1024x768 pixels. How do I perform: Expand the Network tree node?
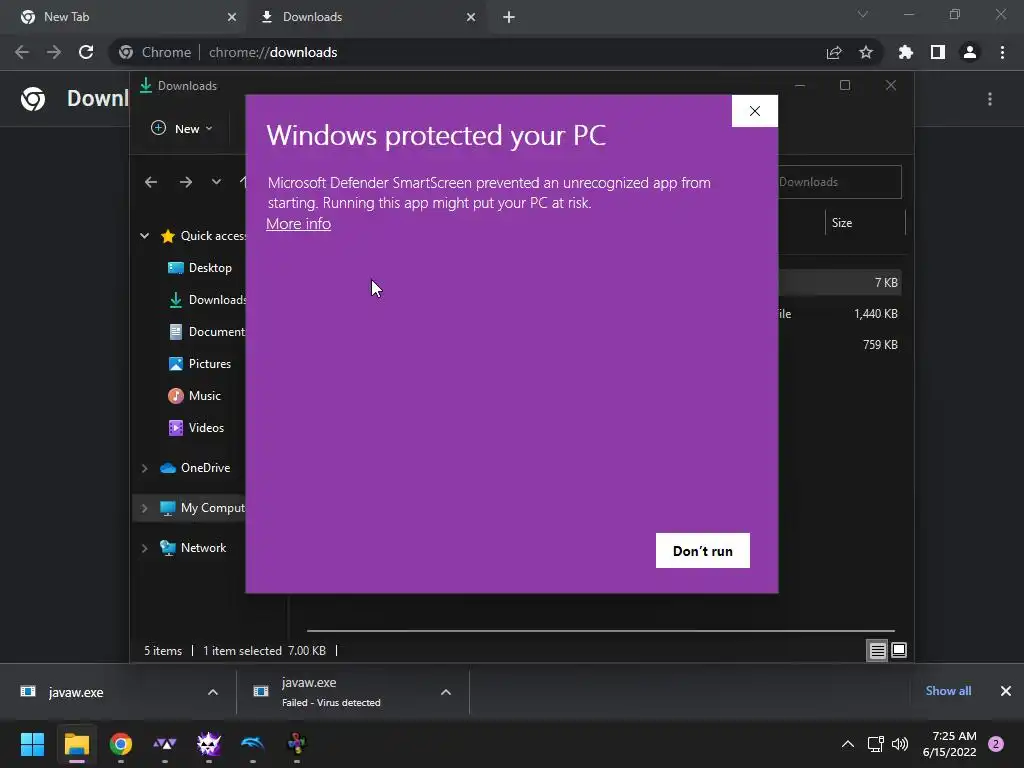click(x=144, y=548)
